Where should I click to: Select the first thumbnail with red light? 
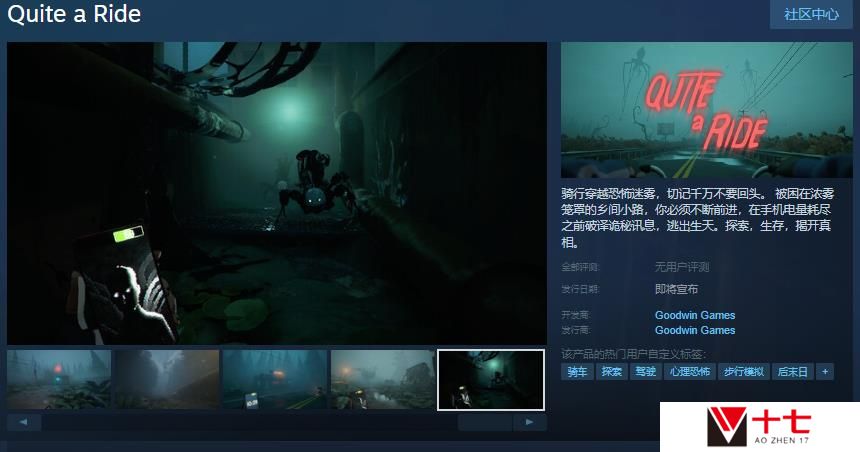pyautogui.click(x=59, y=380)
